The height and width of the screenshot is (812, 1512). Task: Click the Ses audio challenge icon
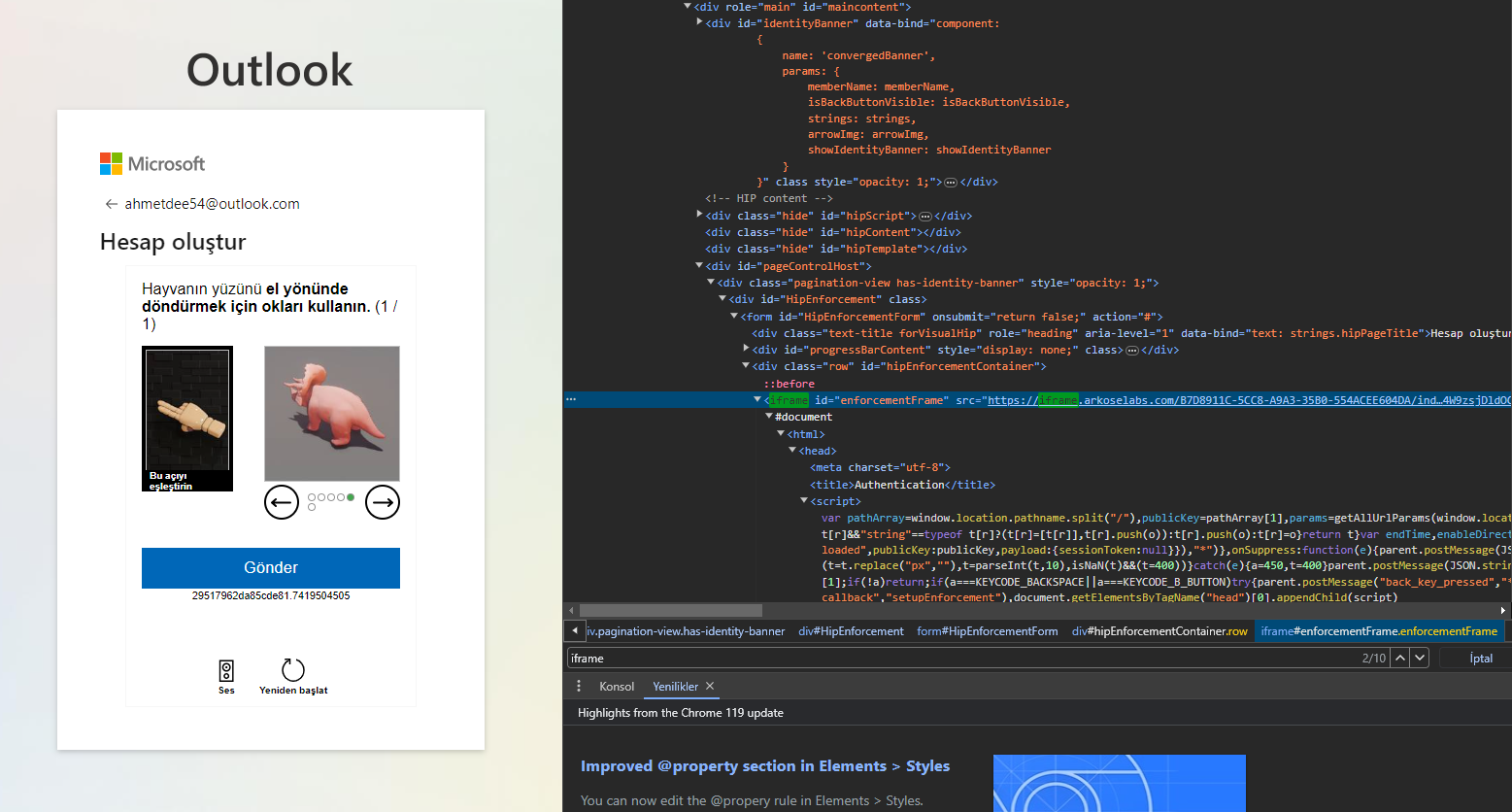point(226,671)
